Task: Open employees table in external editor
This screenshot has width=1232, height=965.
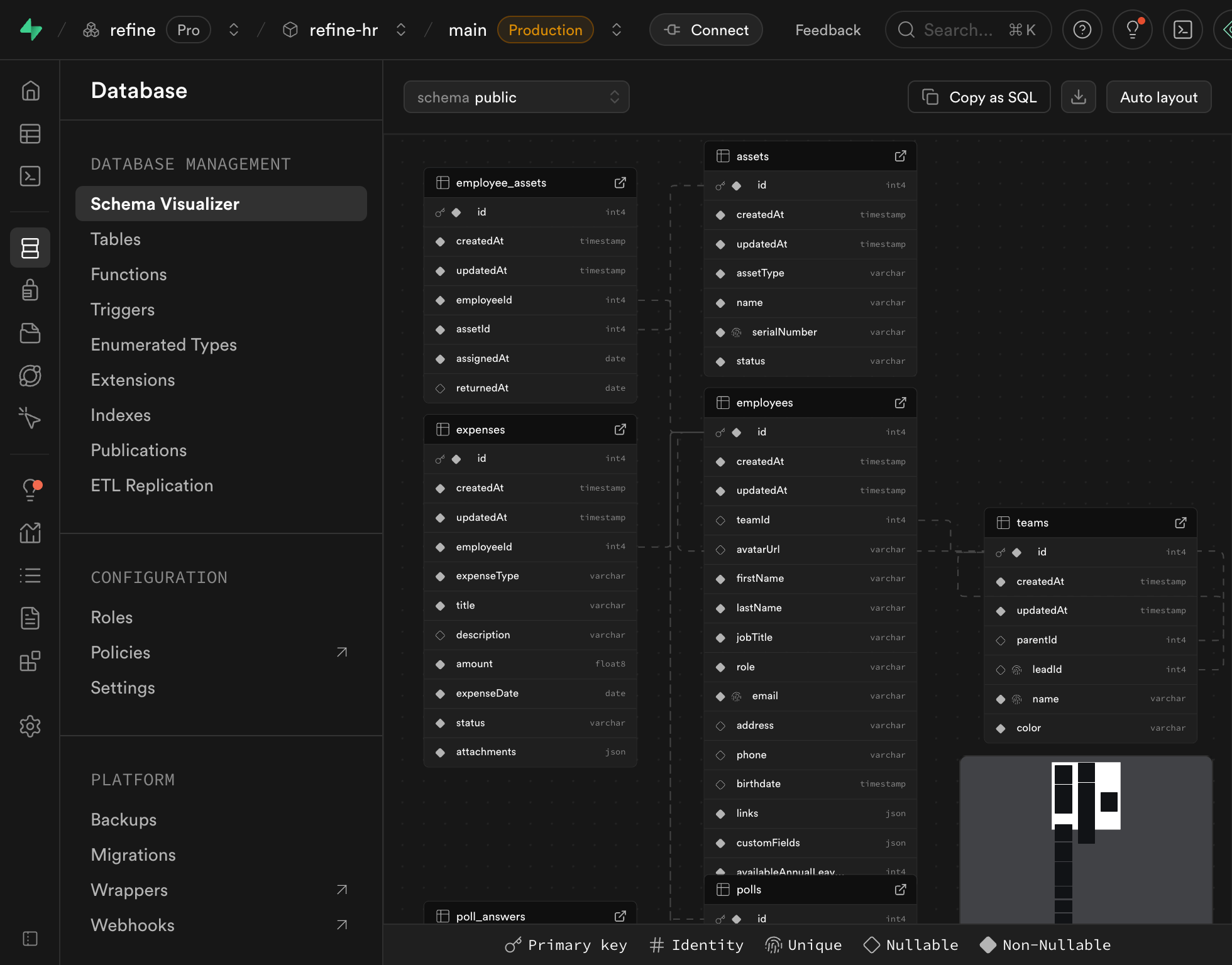Action: click(x=900, y=403)
